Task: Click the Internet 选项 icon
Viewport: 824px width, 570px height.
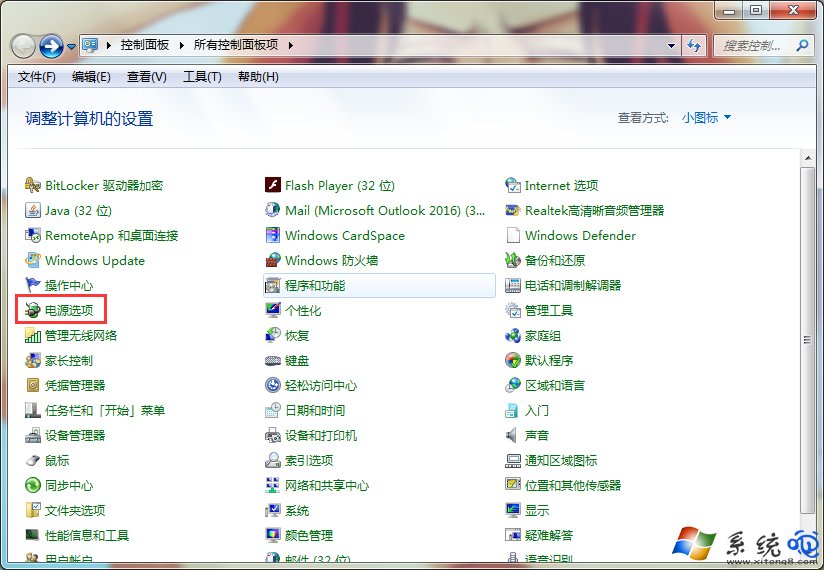Action: click(513, 185)
